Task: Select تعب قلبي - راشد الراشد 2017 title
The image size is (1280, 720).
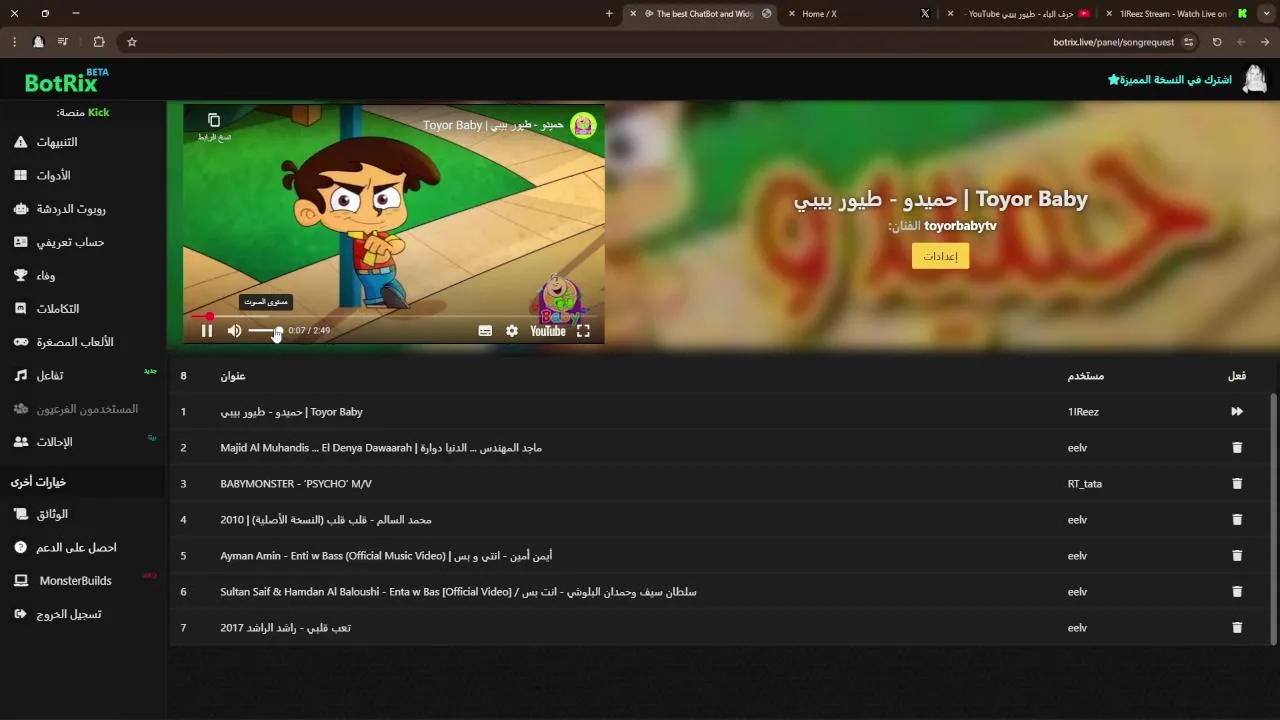Action: (x=285, y=628)
